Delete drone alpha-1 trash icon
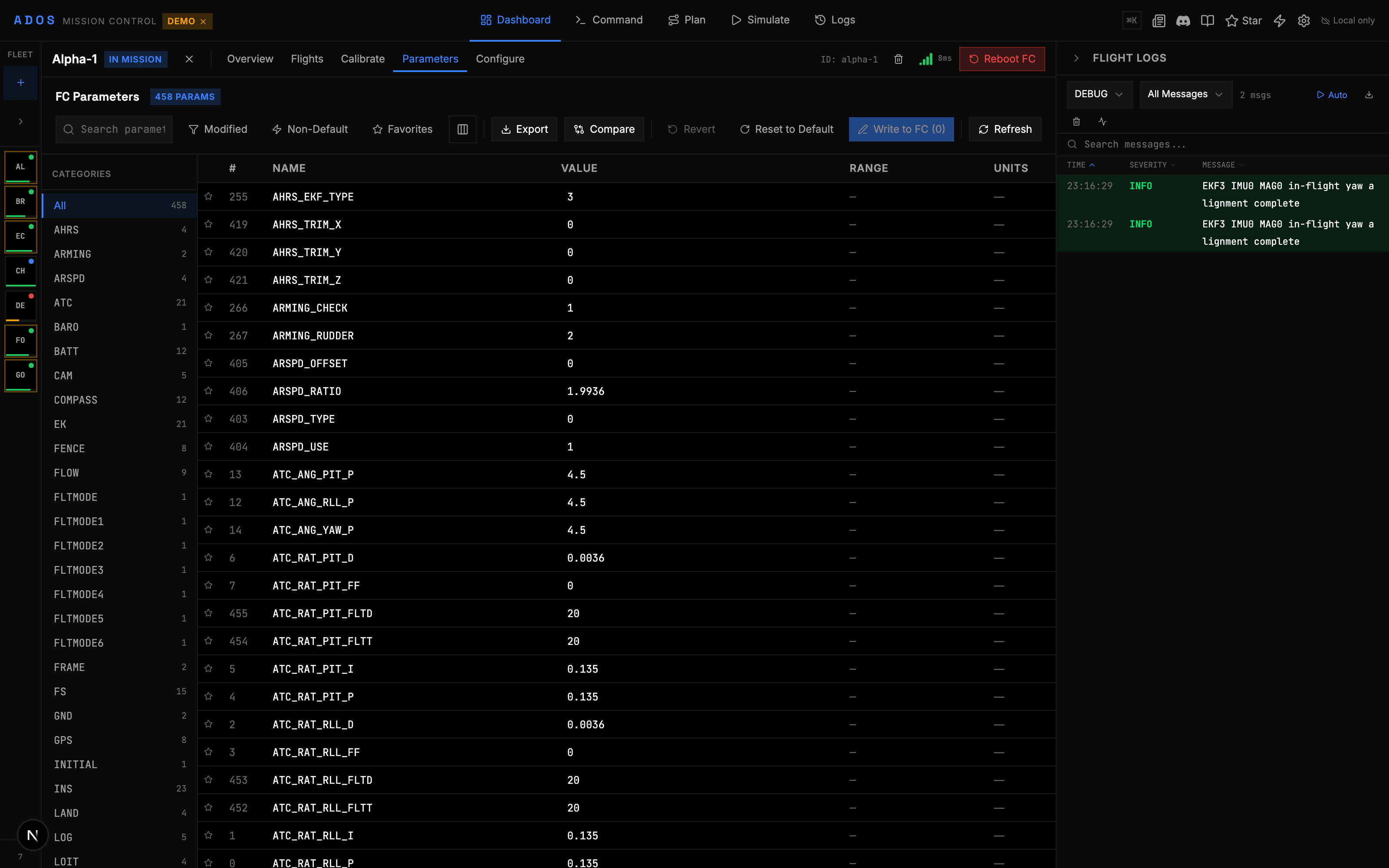 (x=898, y=59)
